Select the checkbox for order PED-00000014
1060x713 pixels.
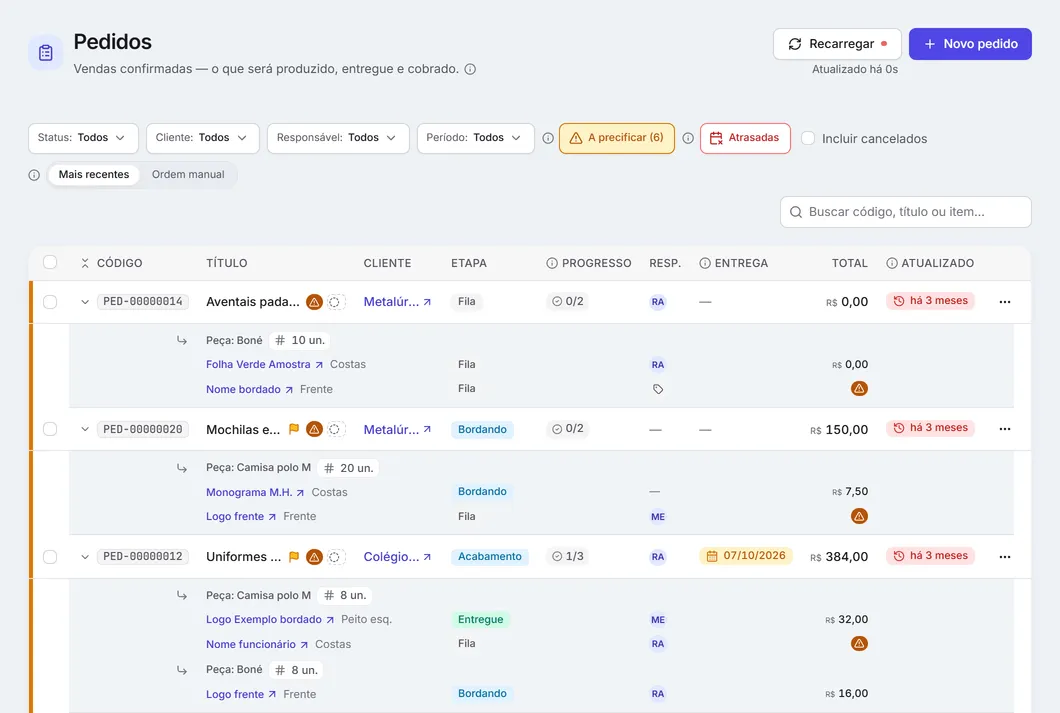click(50, 302)
